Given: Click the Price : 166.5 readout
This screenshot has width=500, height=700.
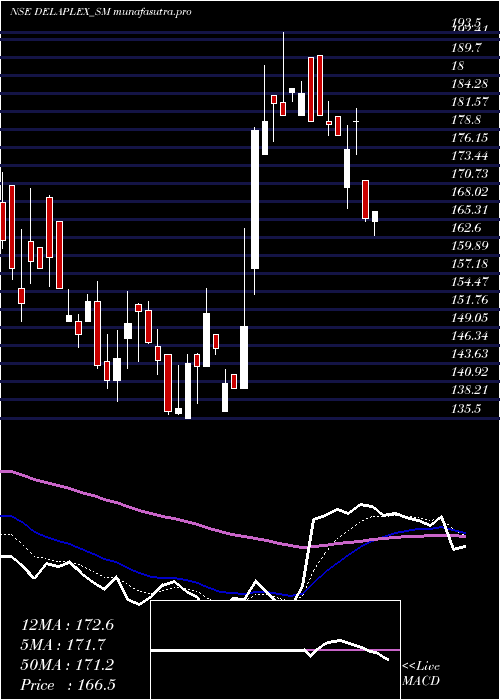Looking at the screenshot, I should click(x=68, y=685).
